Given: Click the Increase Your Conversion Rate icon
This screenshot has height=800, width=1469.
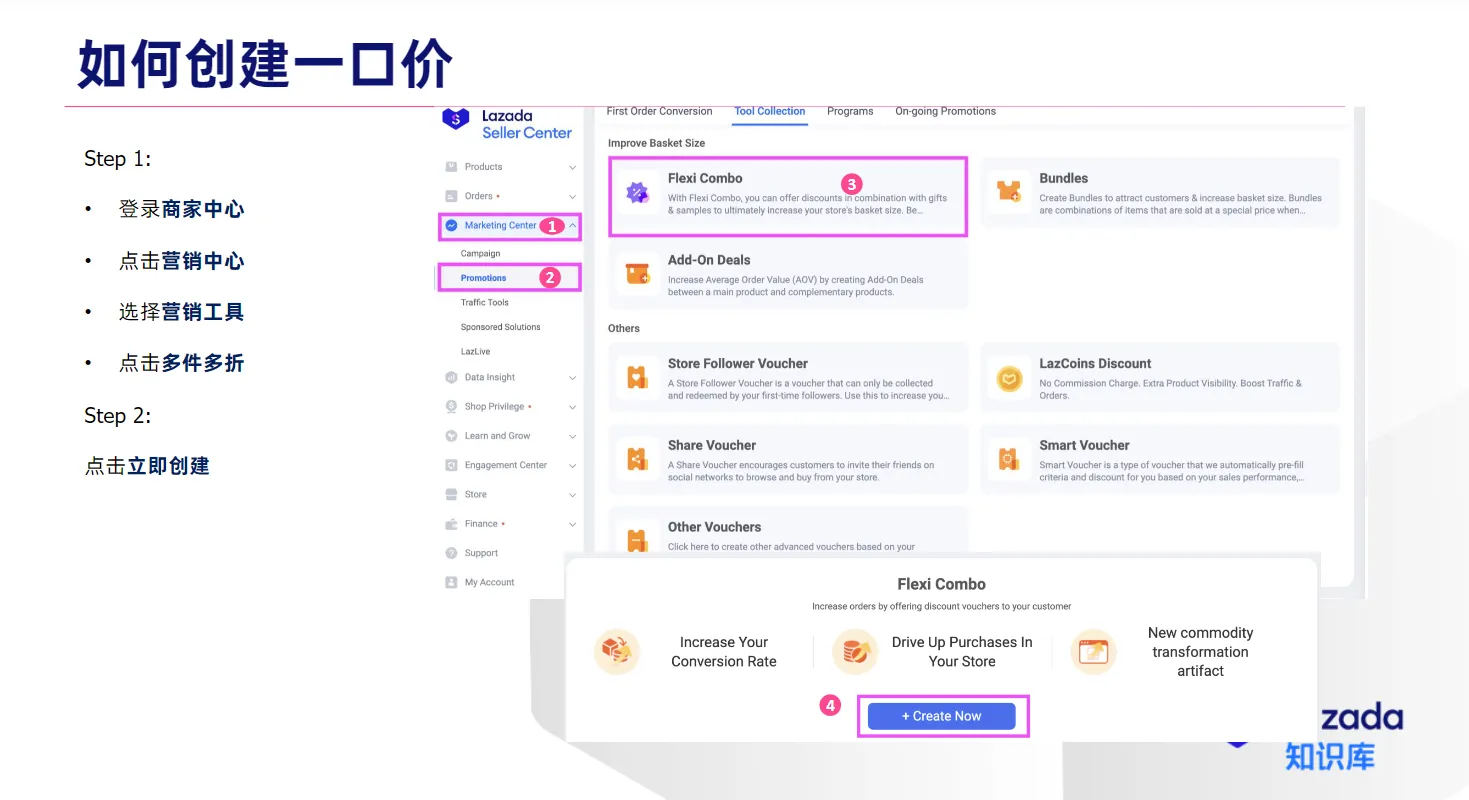Looking at the screenshot, I should pyautogui.click(x=617, y=651).
